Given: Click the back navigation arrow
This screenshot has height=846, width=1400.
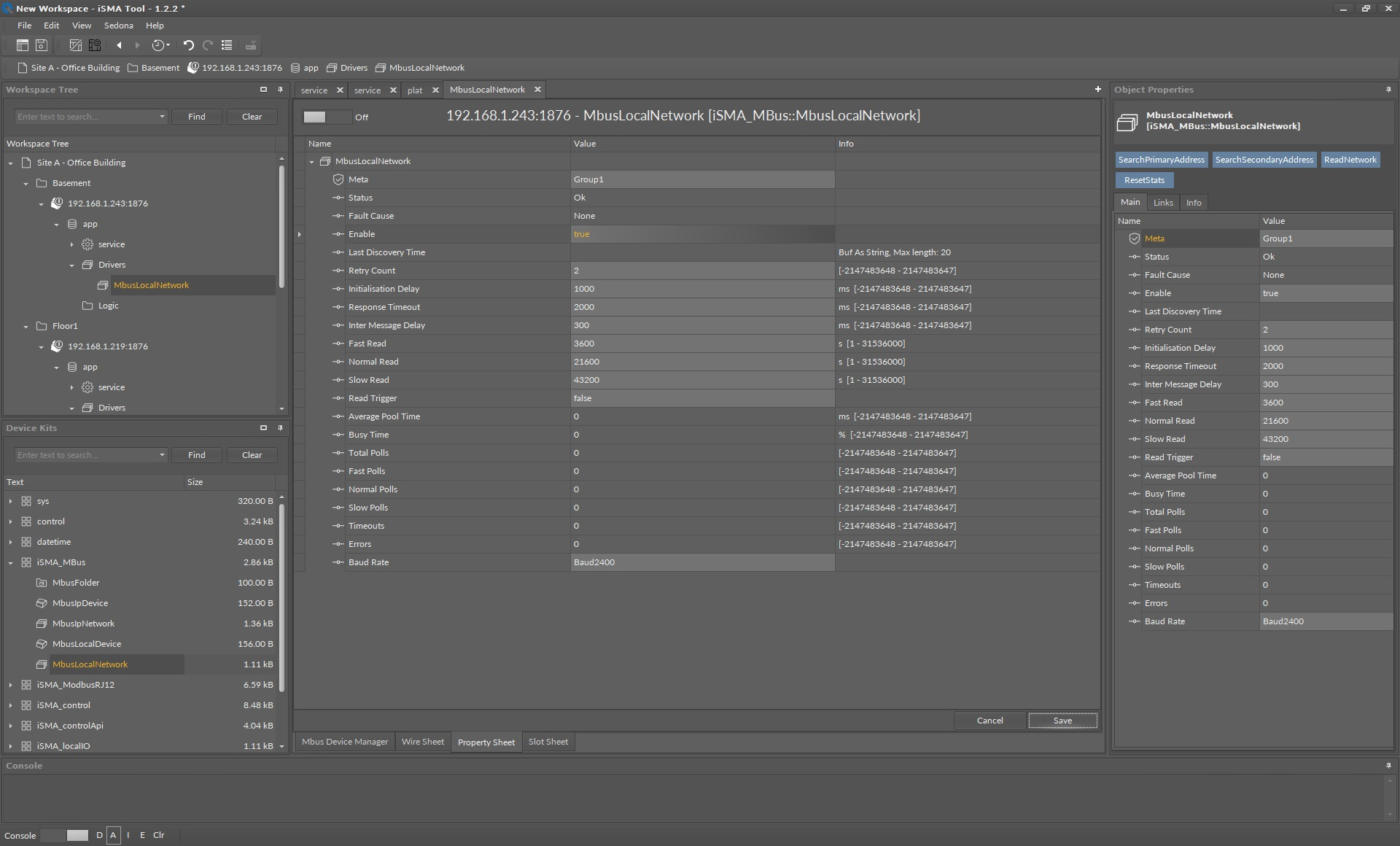Looking at the screenshot, I should pyautogui.click(x=119, y=45).
